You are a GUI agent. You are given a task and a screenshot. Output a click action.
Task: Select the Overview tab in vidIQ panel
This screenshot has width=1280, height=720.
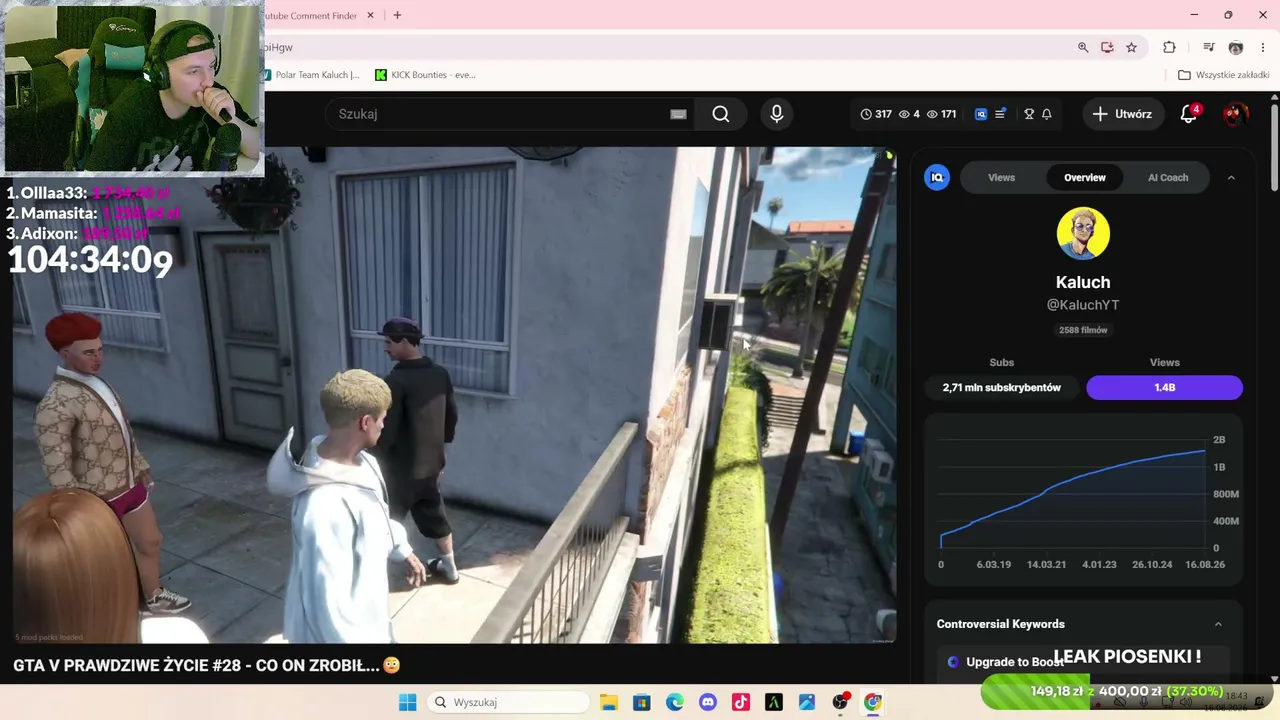tap(1084, 178)
